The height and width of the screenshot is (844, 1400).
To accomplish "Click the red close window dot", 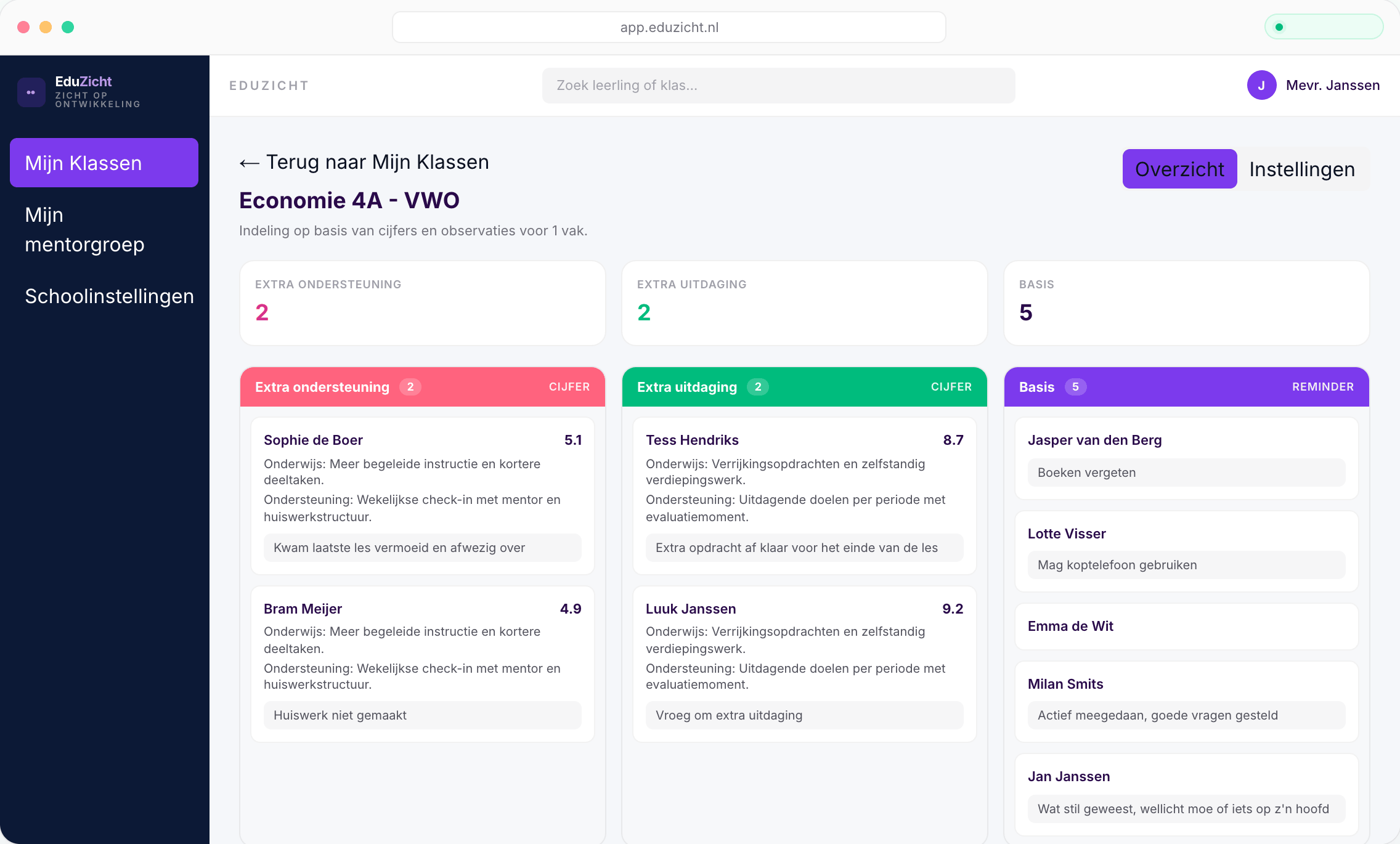I will pos(23,27).
